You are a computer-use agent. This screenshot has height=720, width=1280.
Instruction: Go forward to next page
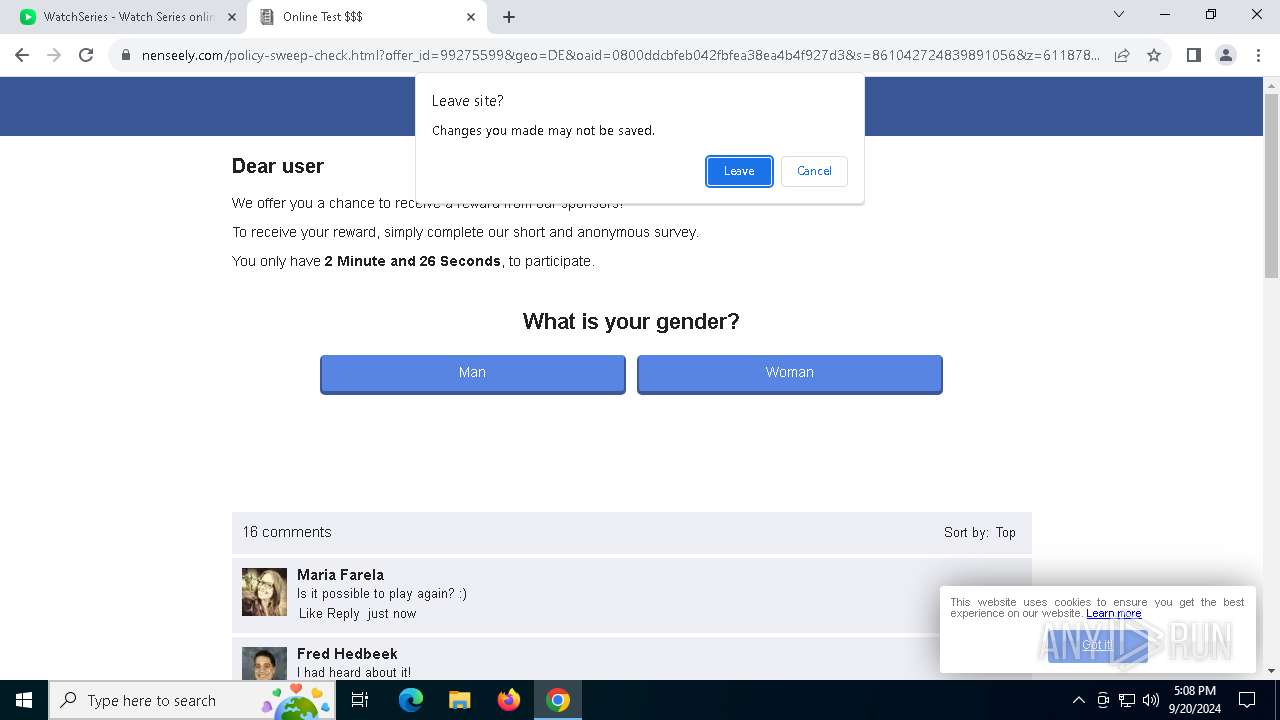pyautogui.click(x=54, y=55)
